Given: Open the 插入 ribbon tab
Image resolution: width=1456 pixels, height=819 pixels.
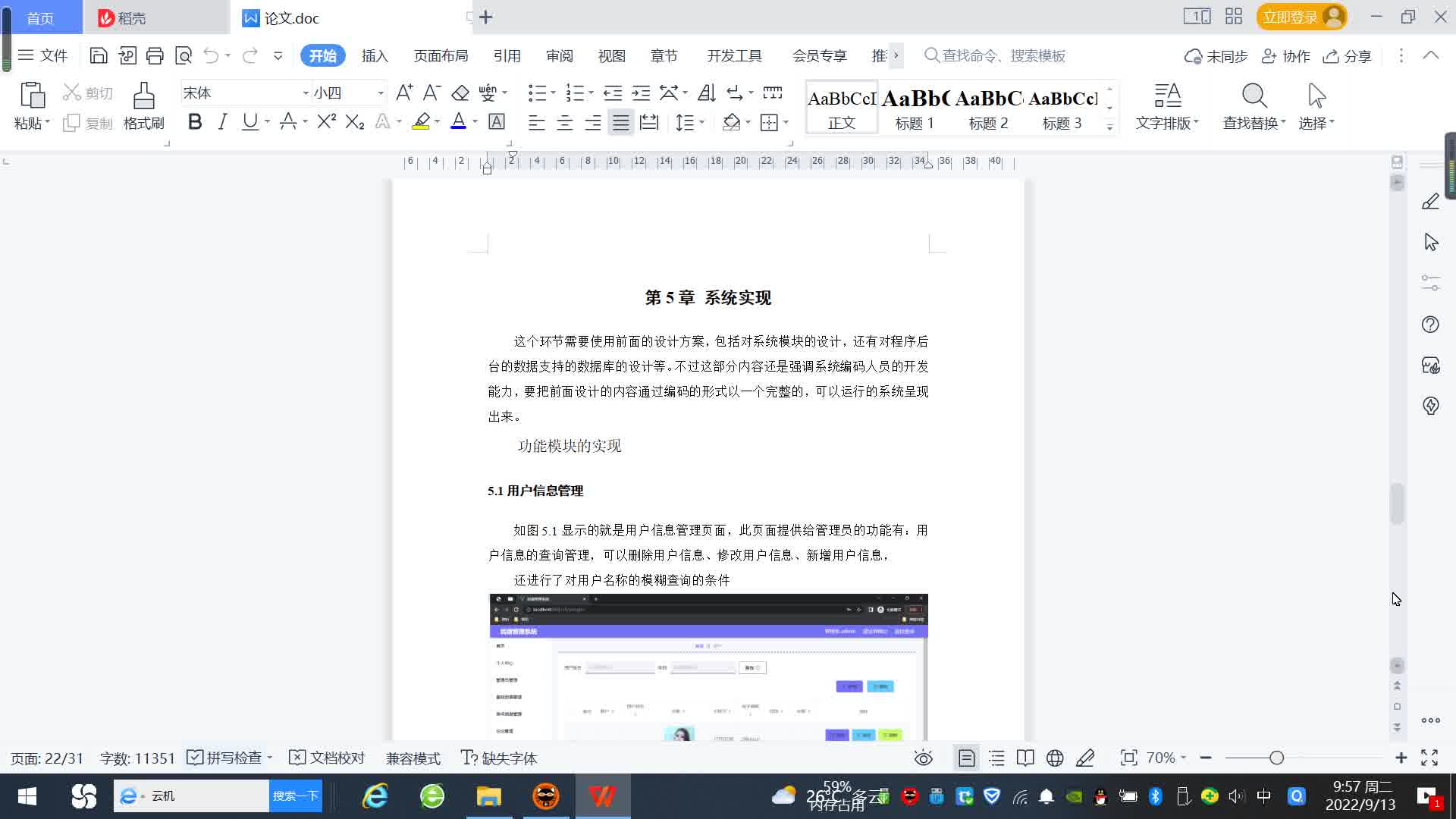Looking at the screenshot, I should [375, 55].
